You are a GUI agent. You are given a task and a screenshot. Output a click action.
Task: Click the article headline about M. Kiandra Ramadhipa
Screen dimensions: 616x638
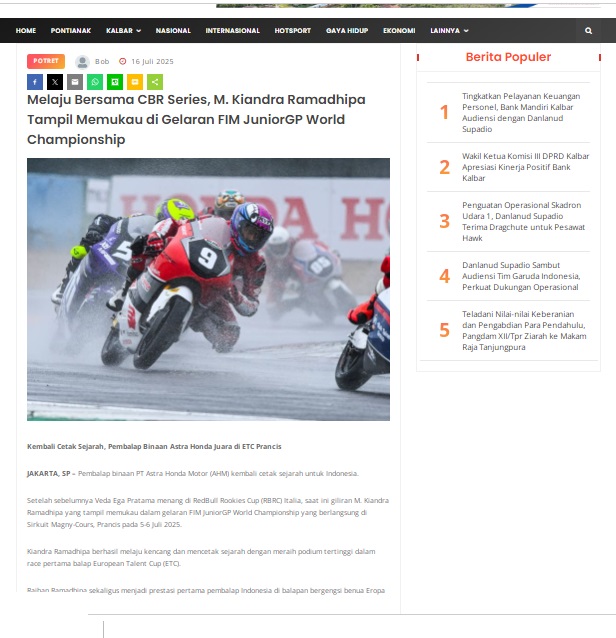[197, 120]
